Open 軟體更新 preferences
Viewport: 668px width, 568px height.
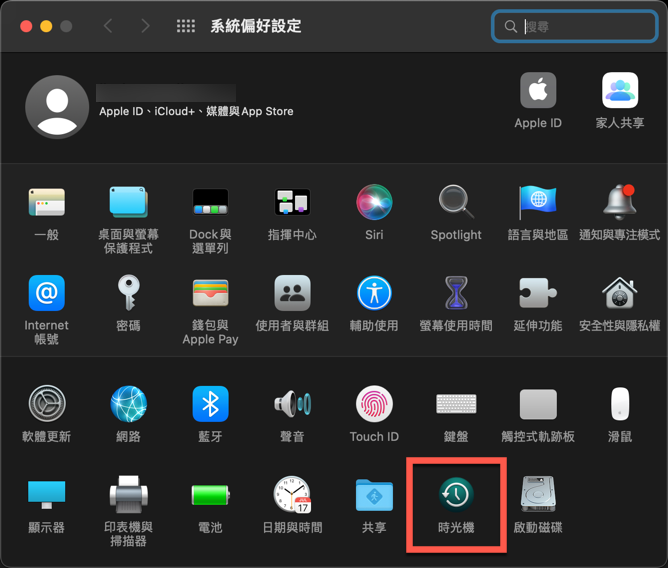click(46, 404)
